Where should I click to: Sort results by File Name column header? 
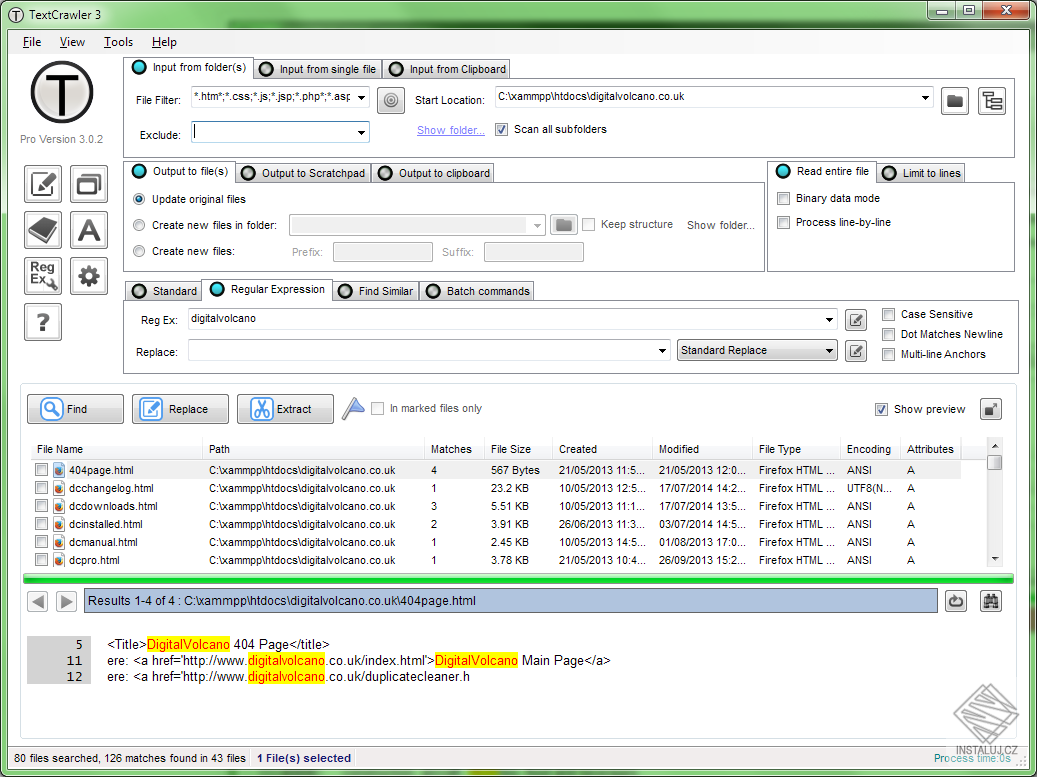[116, 449]
